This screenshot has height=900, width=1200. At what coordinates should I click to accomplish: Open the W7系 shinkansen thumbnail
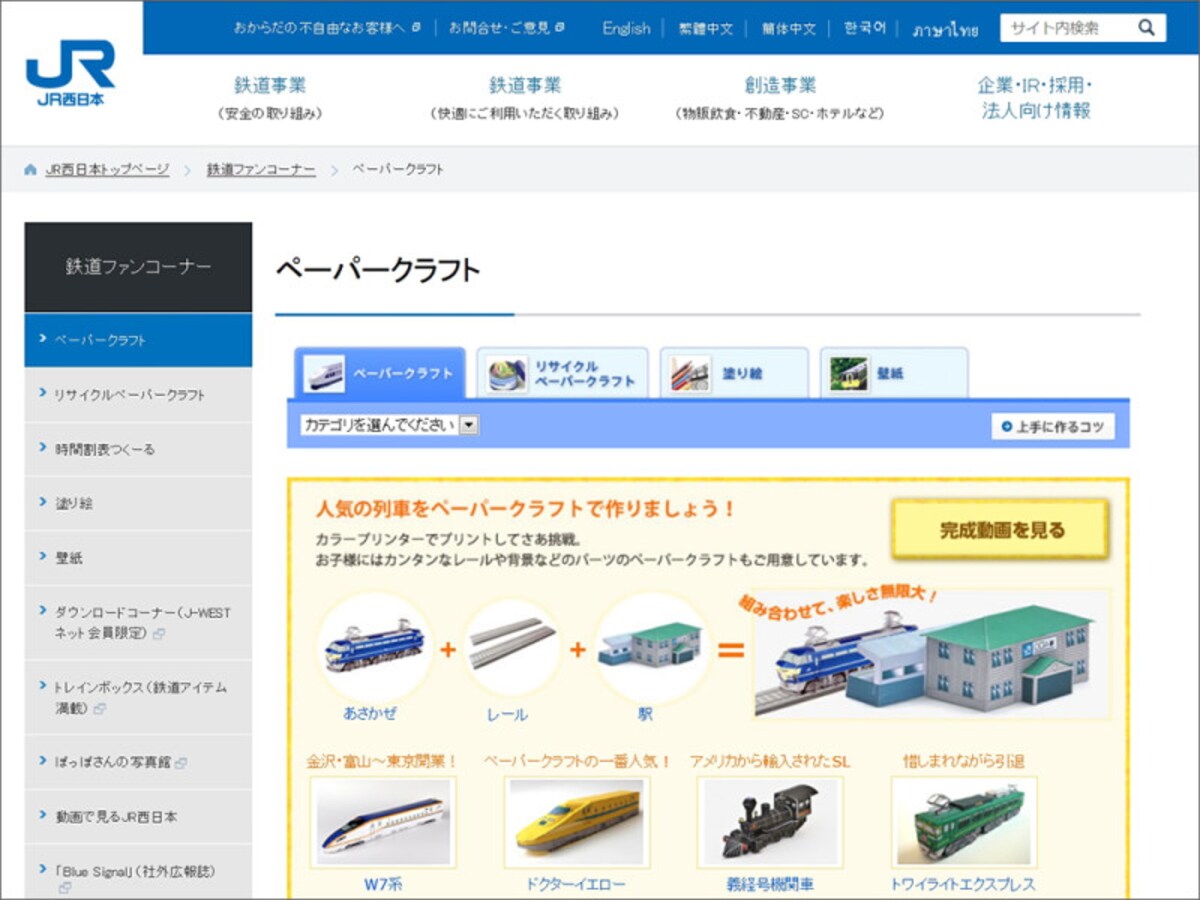click(383, 823)
